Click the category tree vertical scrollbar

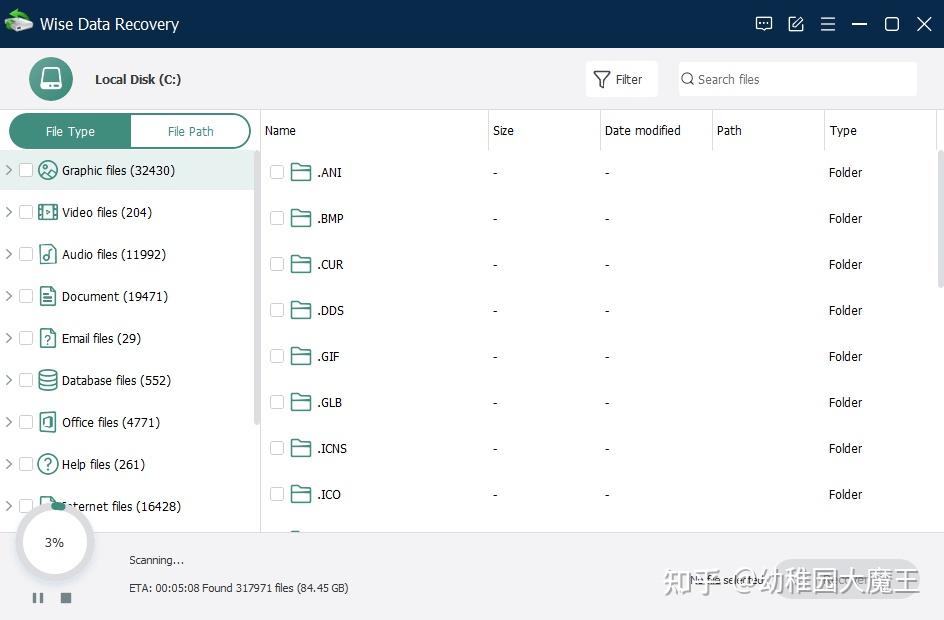click(256, 287)
